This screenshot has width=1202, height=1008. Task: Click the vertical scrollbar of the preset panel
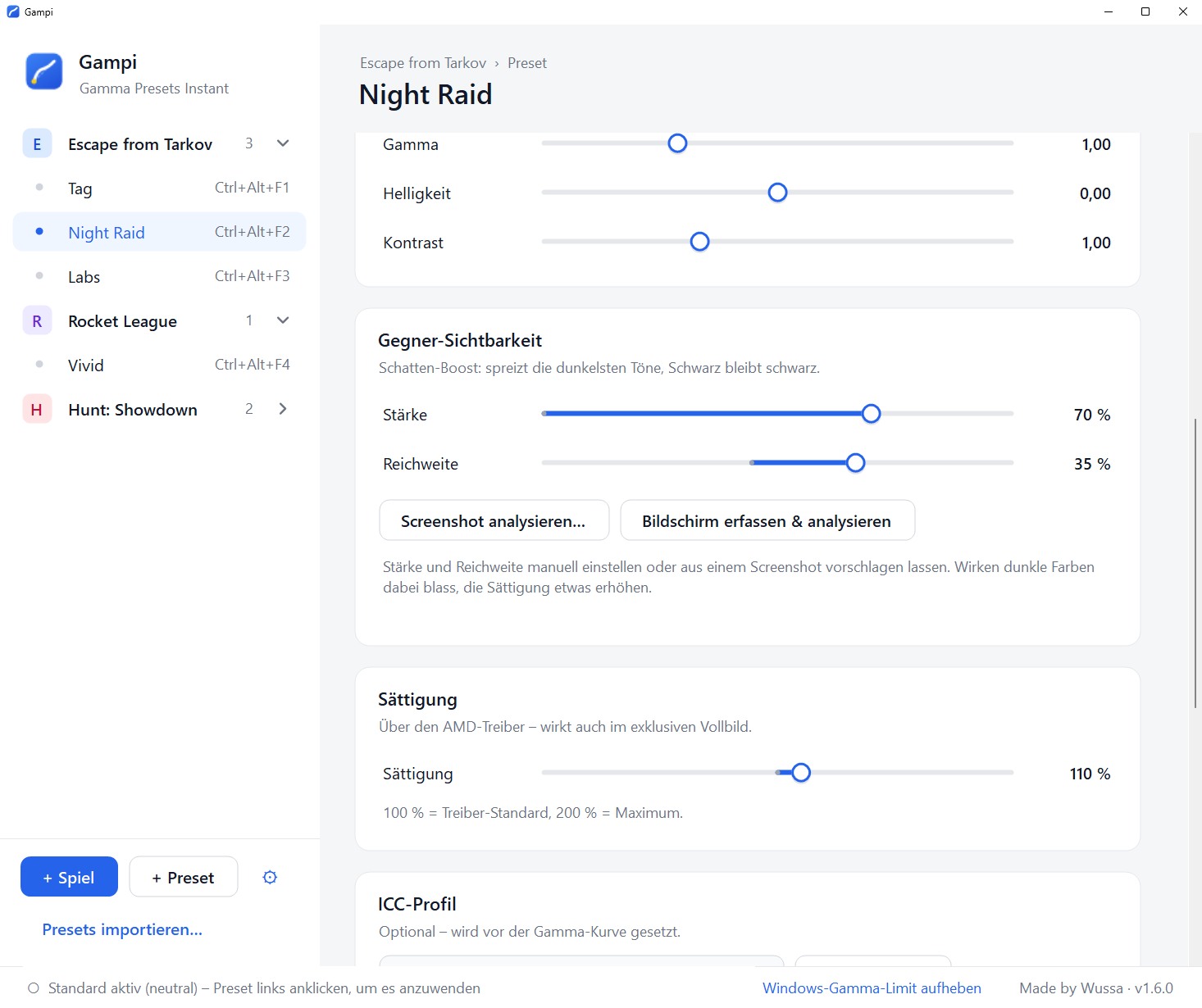pos(1195,562)
